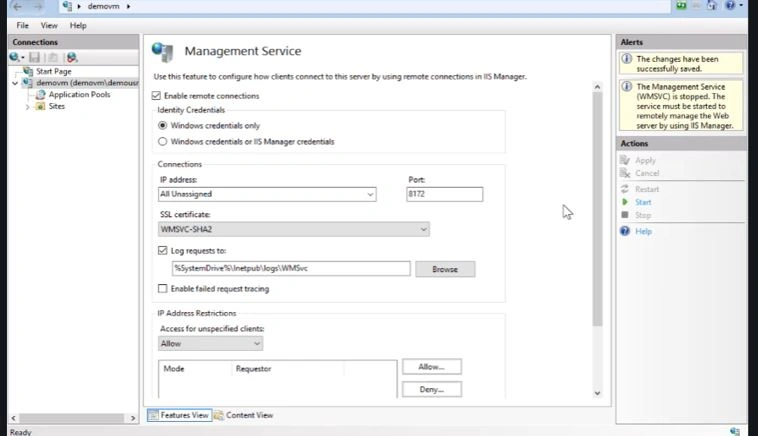
Task: Click the info icon on saved changes alert
Action: [627, 59]
